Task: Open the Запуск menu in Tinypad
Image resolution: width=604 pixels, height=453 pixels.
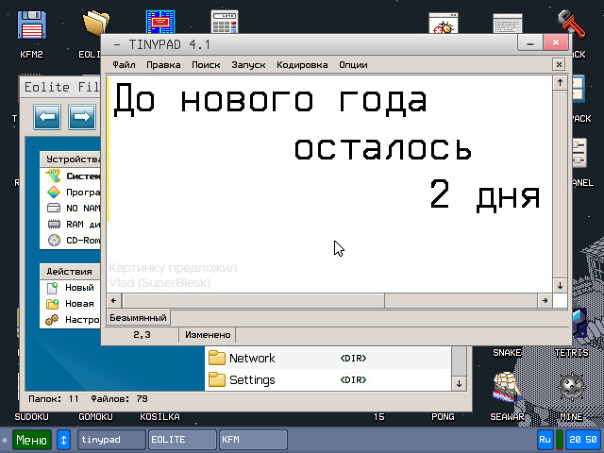Action: click(x=248, y=65)
